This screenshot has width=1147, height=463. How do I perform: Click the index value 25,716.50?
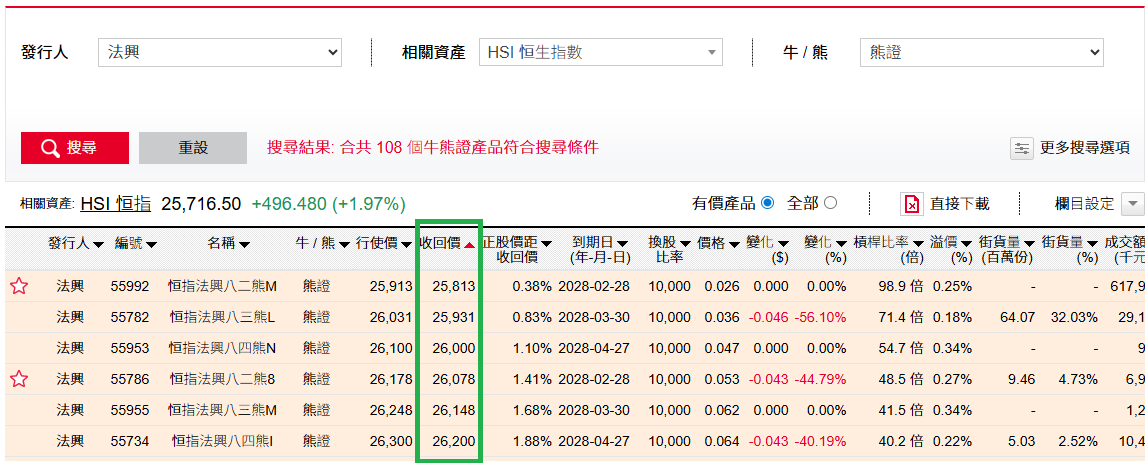201,203
